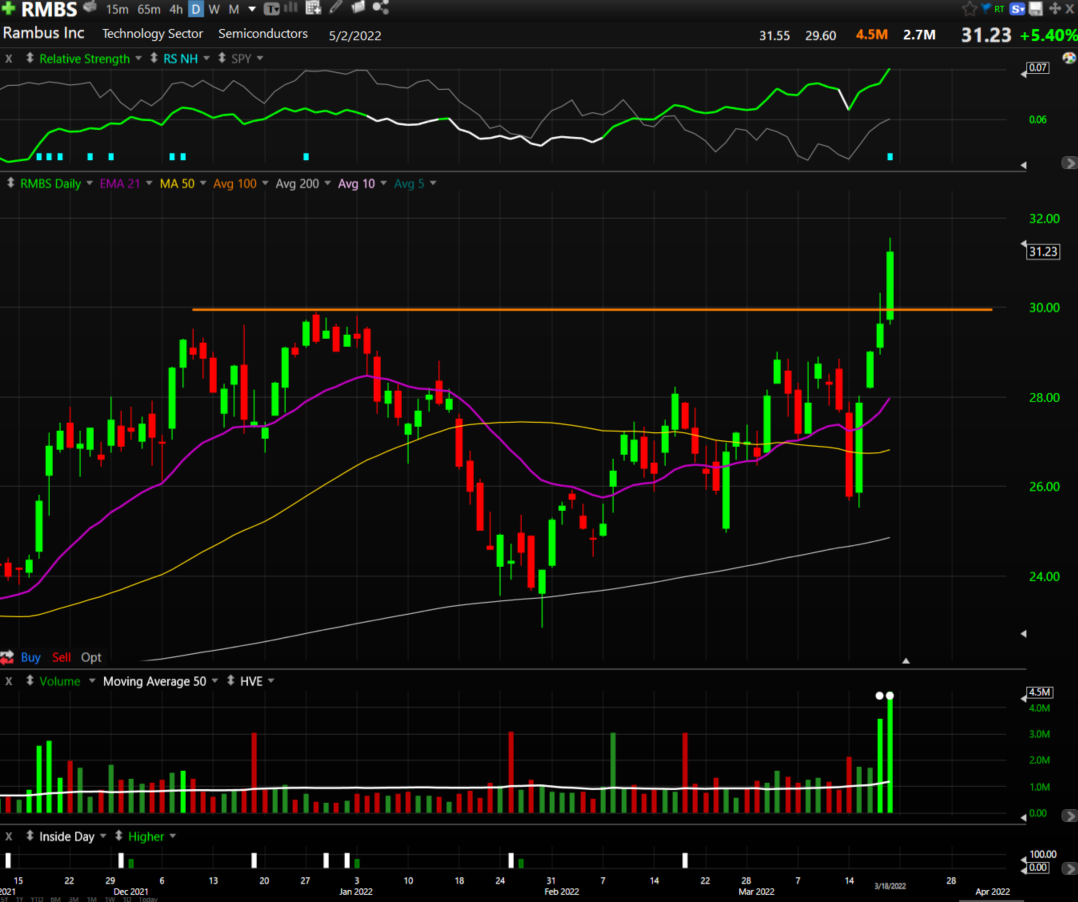Toggle the favorite star for RMBS
The width and height of the screenshot is (1078, 902).
(969, 8)
